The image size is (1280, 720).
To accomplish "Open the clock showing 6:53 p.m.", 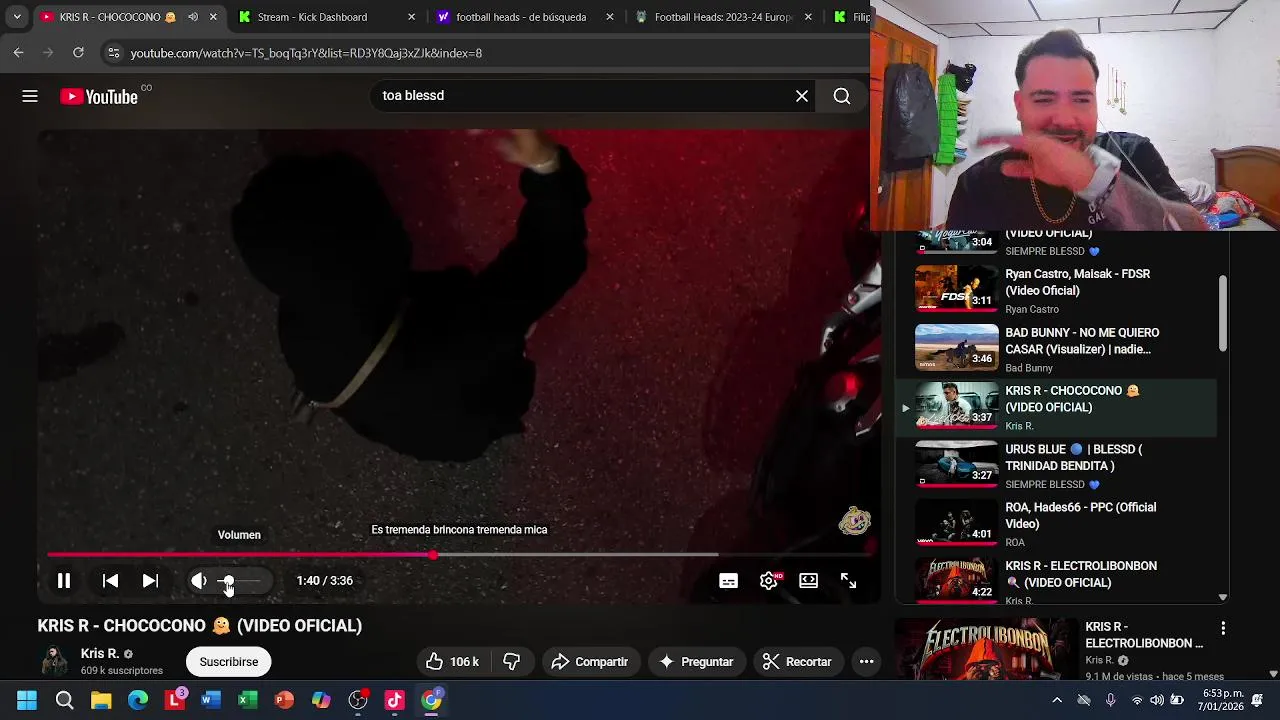I will (1222, 700).
